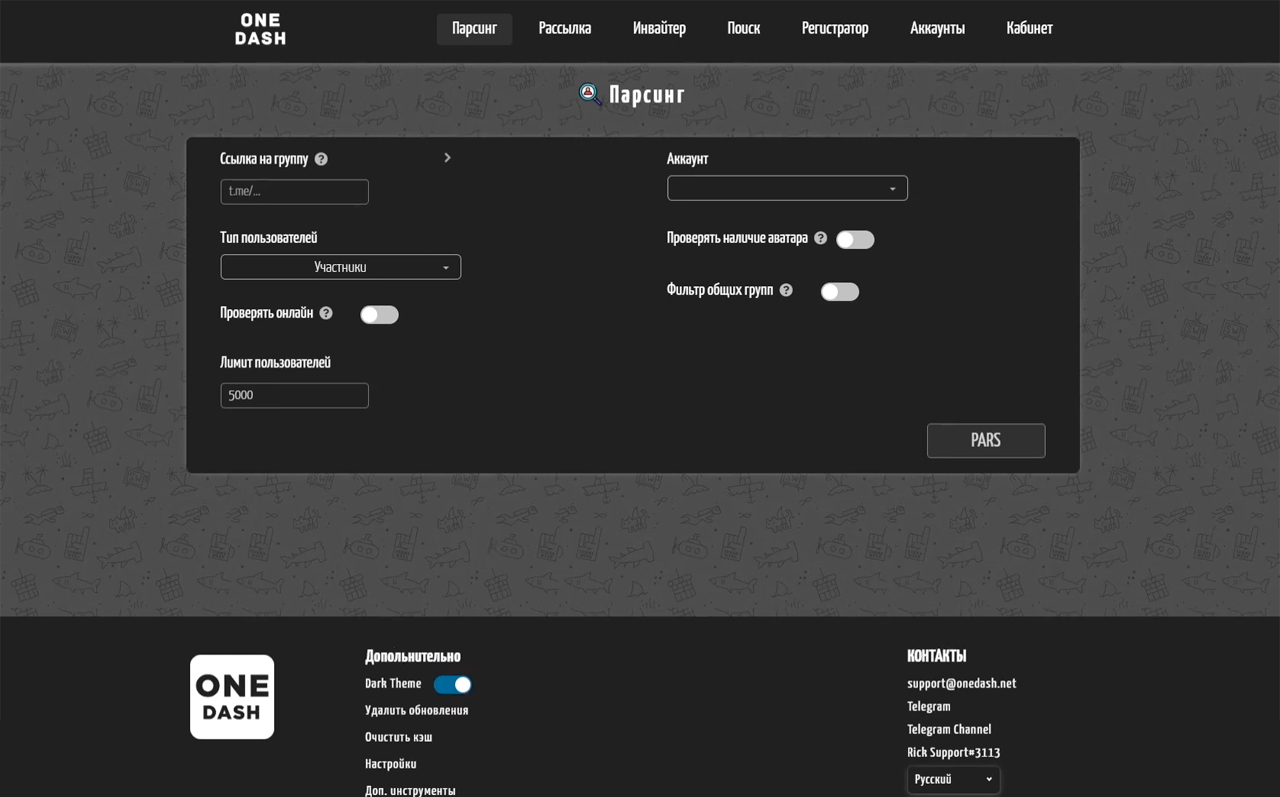Go to the Кабинет tab
The width and height of the screenshot is (1280, 797).
[x=1029, y=29]
